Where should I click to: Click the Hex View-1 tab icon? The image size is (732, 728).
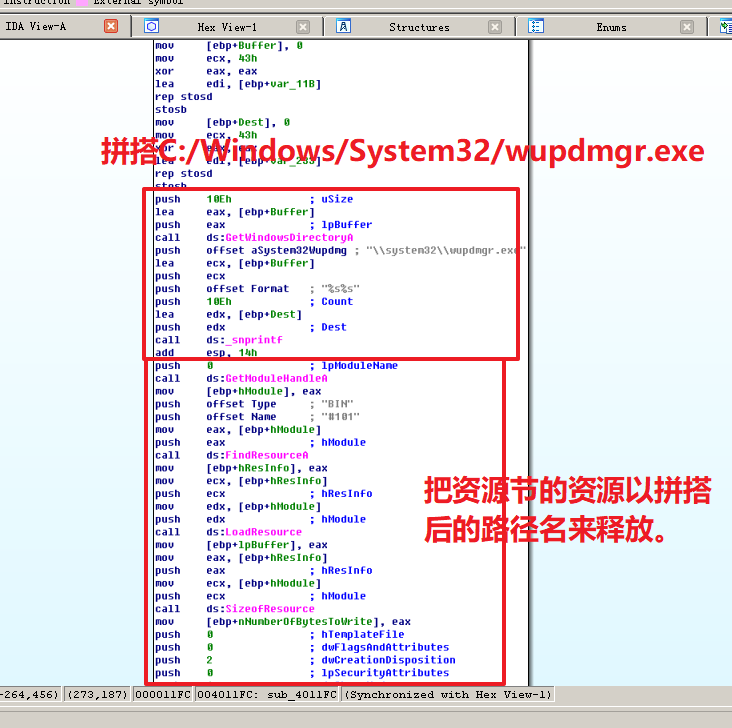(x=151, y=26)
